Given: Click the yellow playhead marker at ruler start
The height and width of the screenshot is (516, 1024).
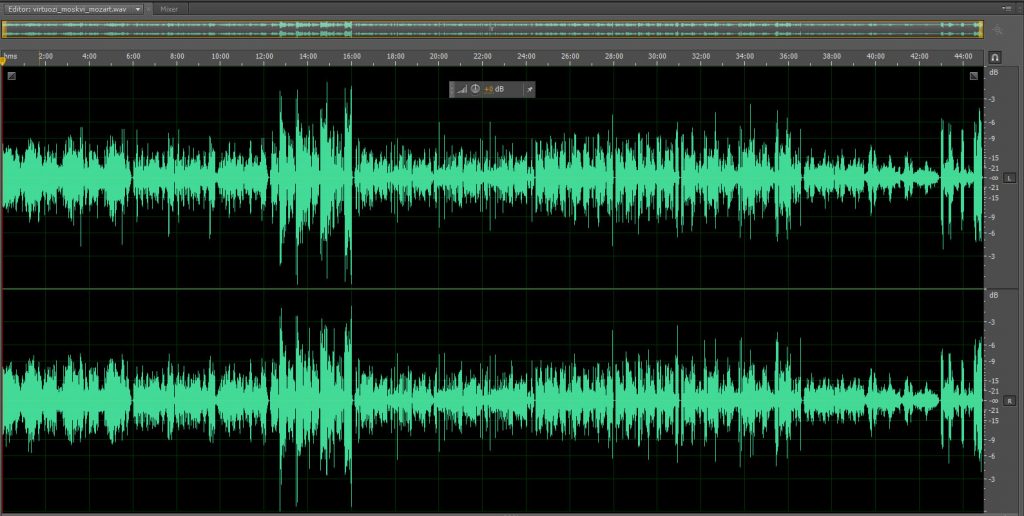Looking at the screenshot, I should point(3,62).
